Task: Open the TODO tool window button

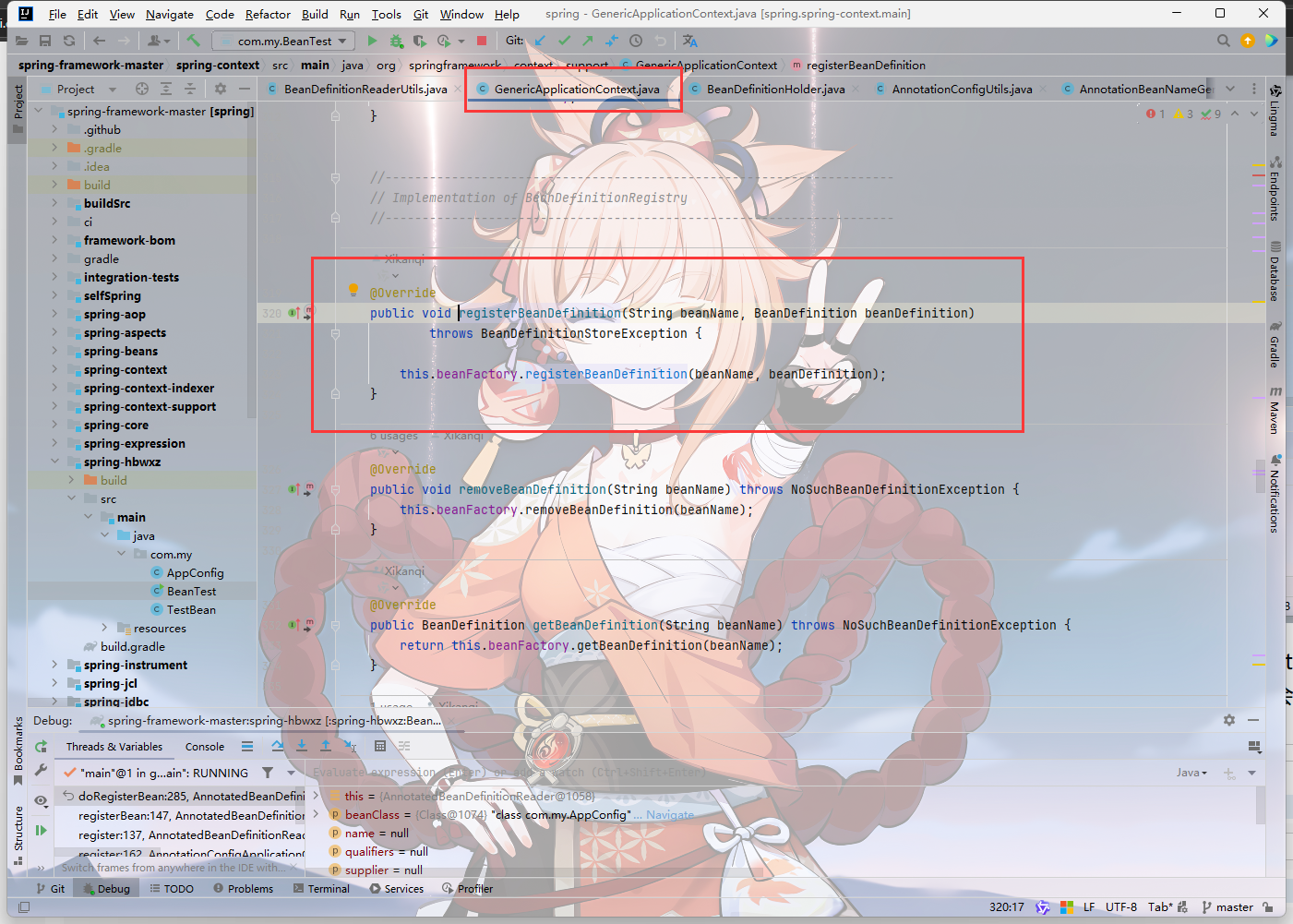Action: point(172,889)
